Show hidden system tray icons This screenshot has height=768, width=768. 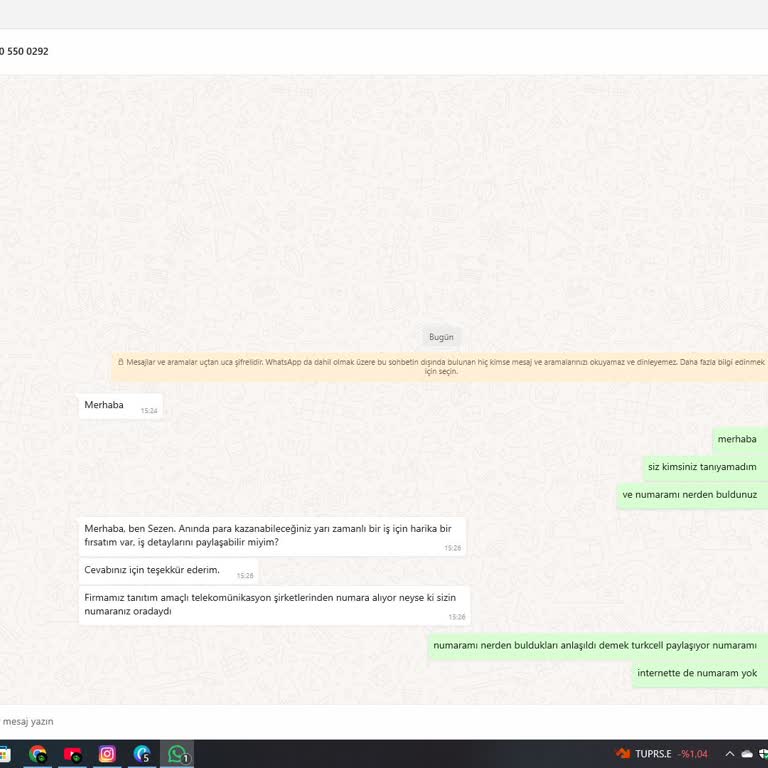pos(730,754)
